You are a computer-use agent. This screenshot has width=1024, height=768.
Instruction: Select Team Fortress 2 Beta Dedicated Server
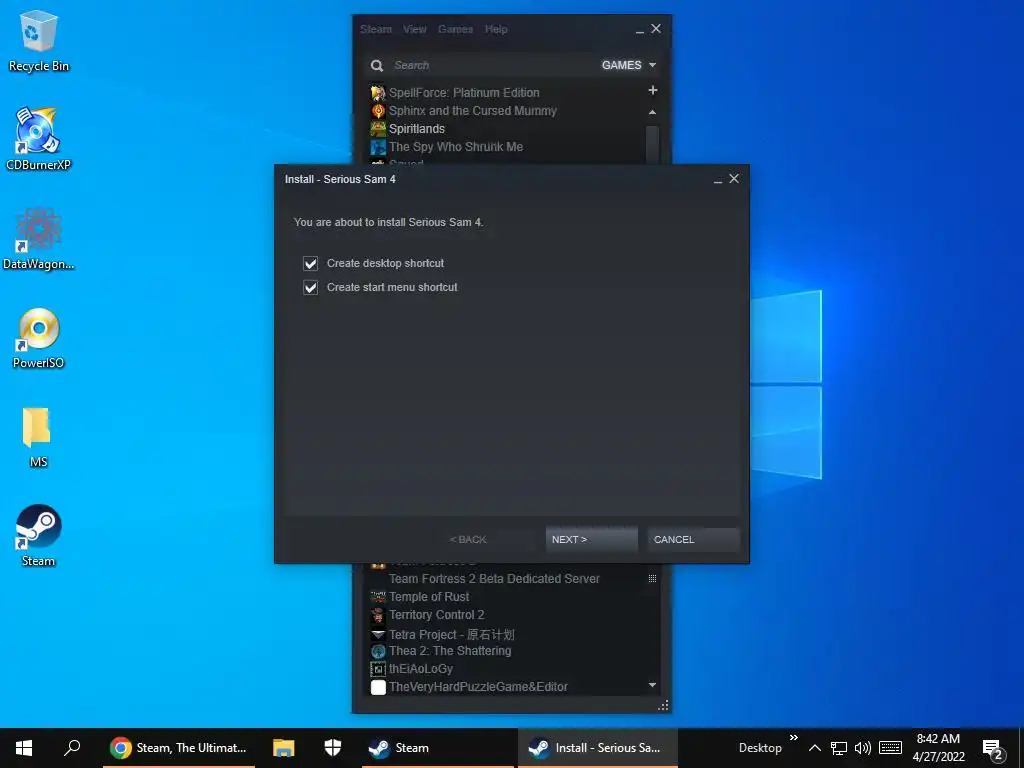click(494, 579)
